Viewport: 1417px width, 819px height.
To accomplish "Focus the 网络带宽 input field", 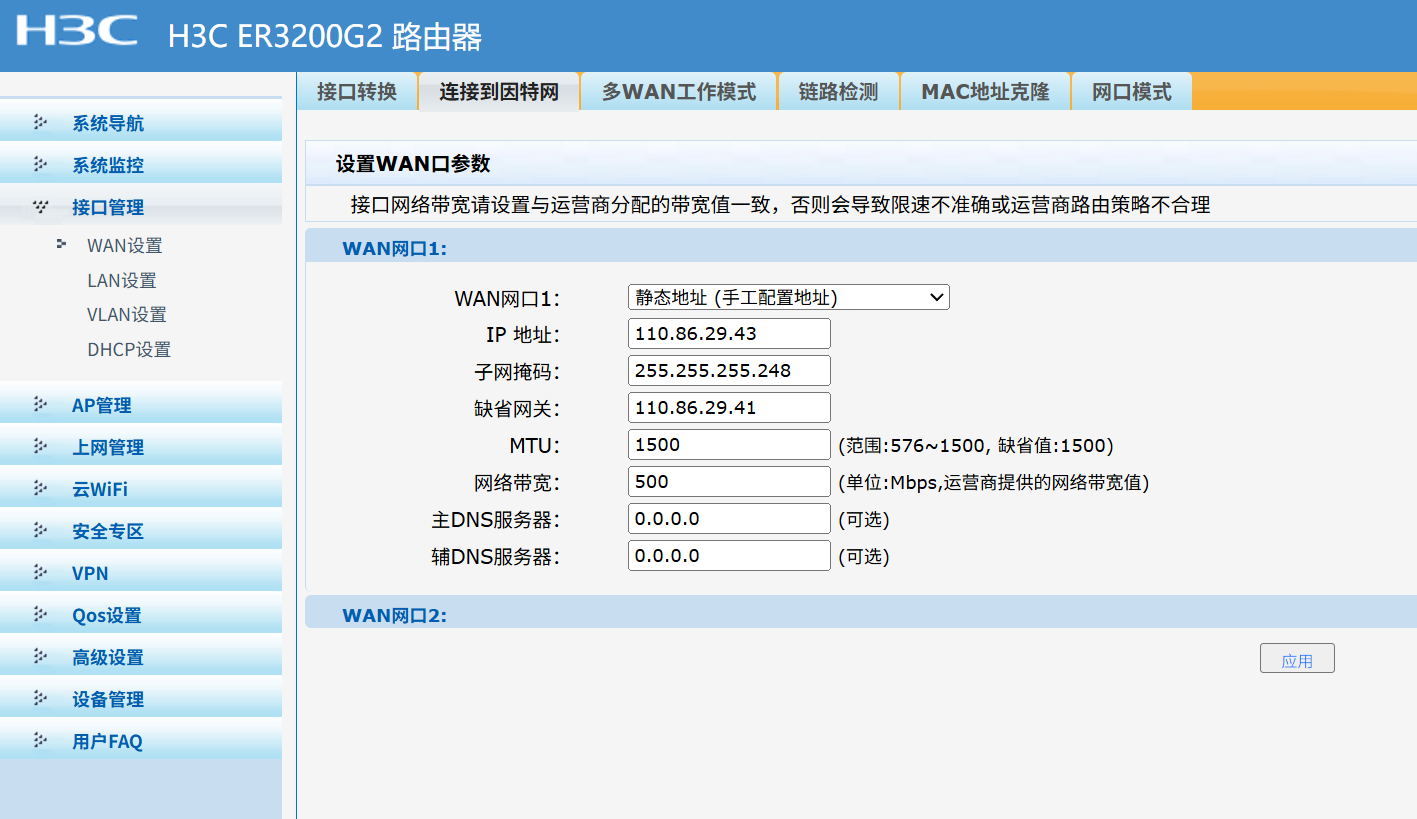I will click(x=729, y=482).
